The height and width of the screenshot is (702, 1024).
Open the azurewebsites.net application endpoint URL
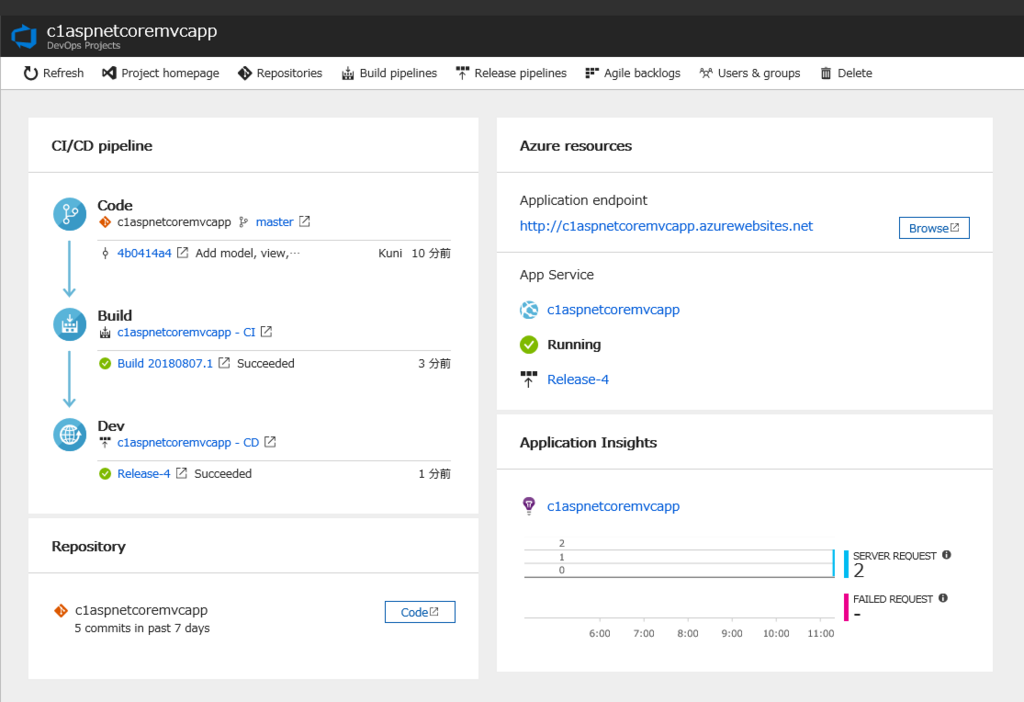[666, 226]
